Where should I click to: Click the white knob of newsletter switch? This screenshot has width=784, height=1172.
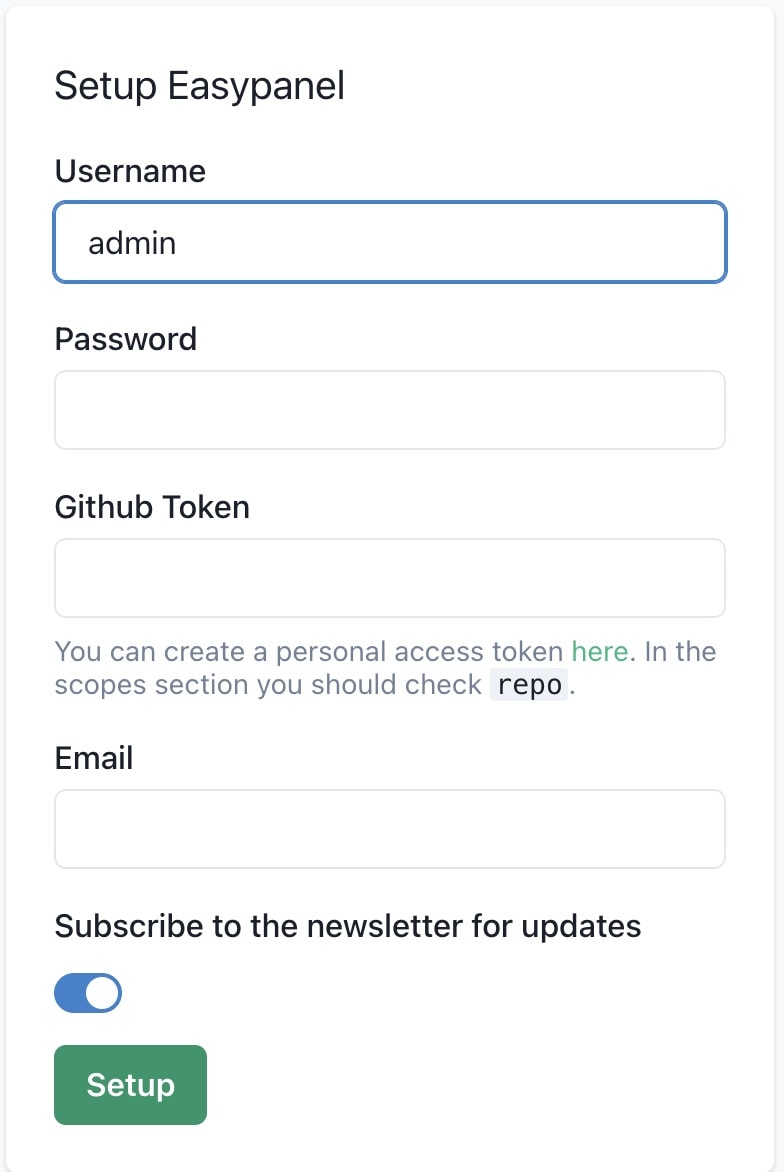pyautogui.click(x=102, y=993)
